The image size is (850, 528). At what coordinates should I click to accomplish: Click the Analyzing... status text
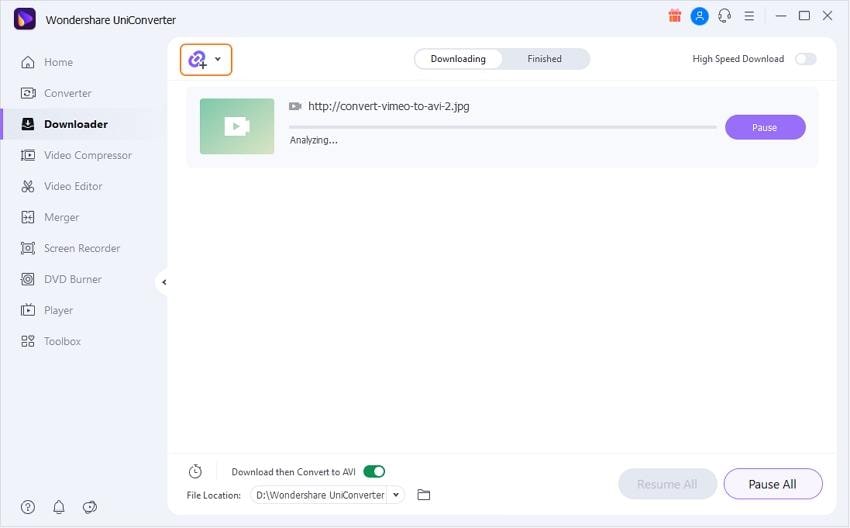[313, 140]
